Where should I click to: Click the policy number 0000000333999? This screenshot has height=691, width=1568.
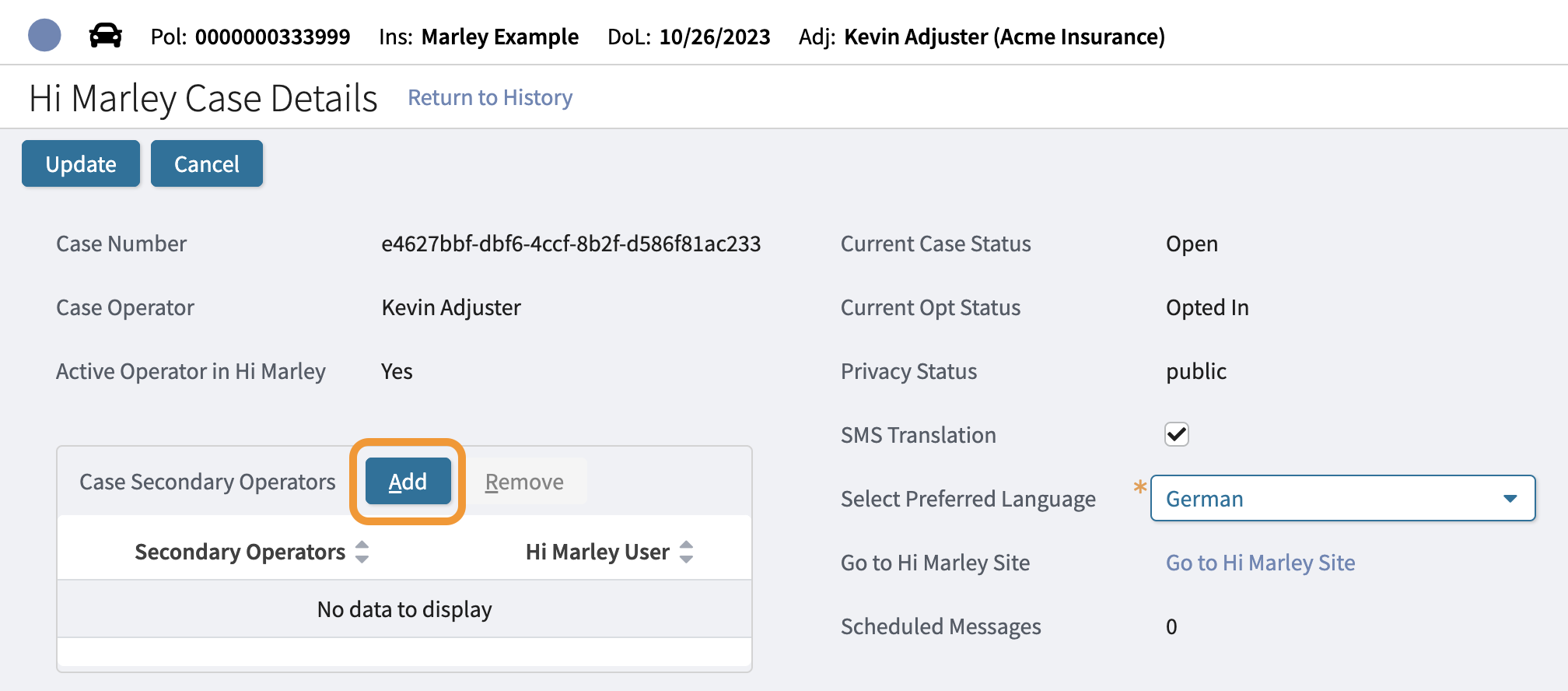pyautogui.click(x=272, y=37)
